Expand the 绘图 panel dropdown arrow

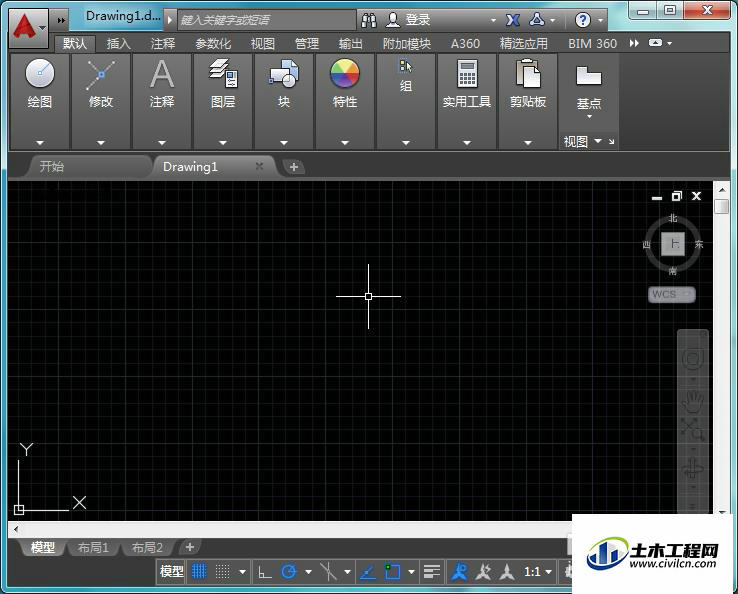(x=40, y=143)
